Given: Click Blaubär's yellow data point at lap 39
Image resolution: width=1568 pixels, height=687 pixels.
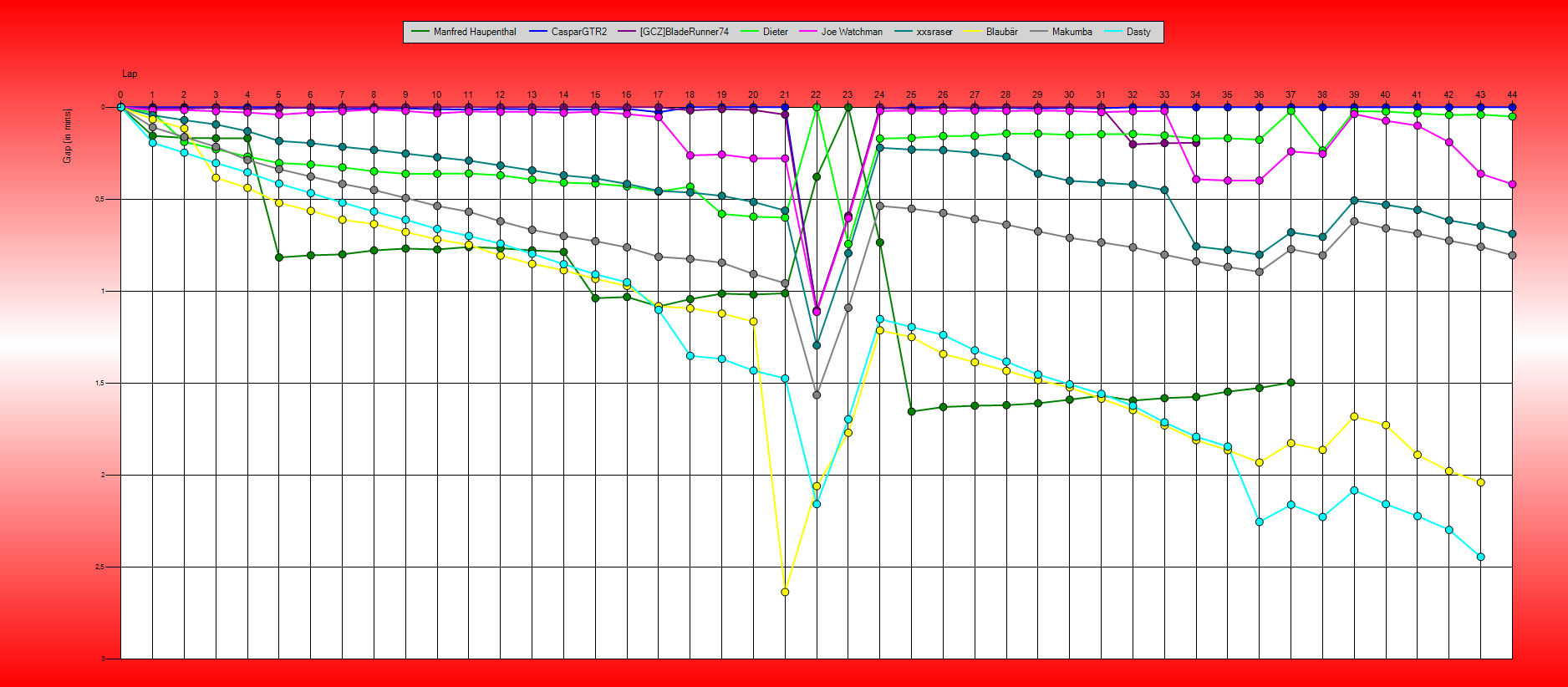Looking at the screenshot, I should [x=1354, y=416].
